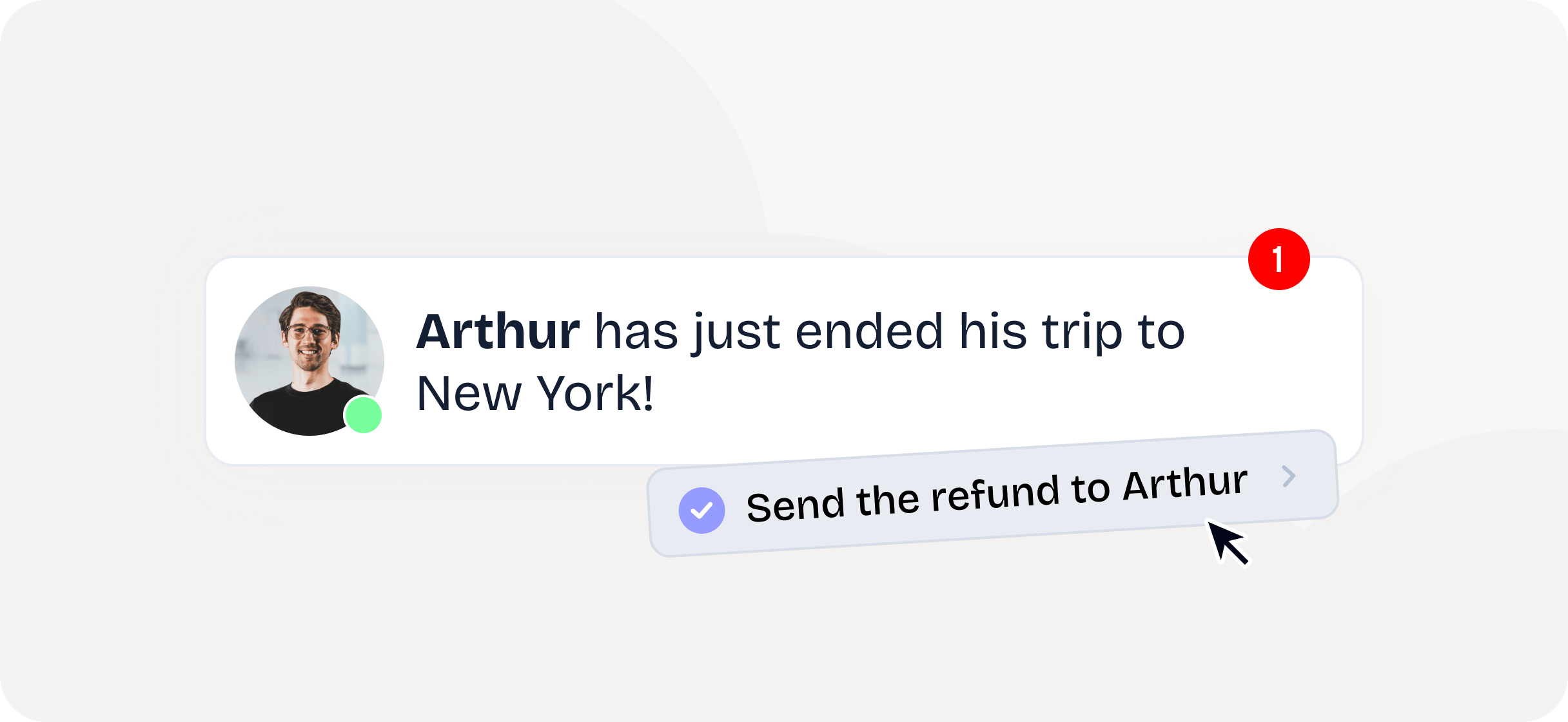
Task: Select the "New York!" text
Action: [x=535, y=393]
